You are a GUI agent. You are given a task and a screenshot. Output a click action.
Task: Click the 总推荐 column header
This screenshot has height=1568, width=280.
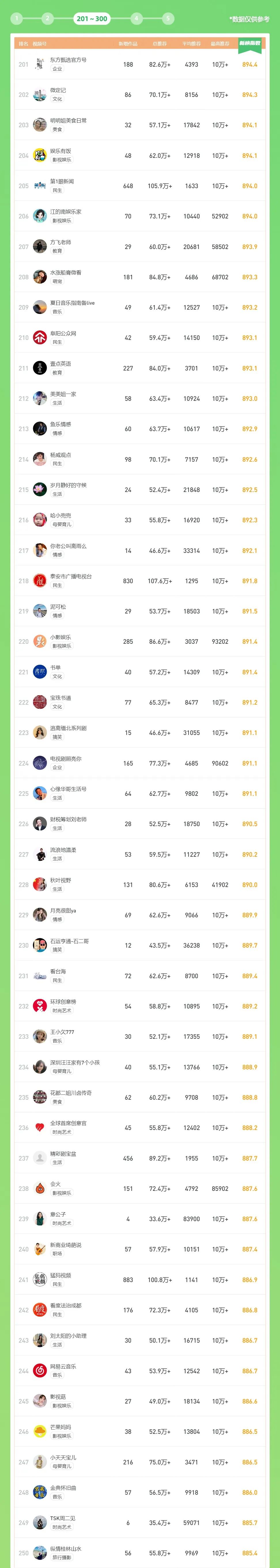160,44
